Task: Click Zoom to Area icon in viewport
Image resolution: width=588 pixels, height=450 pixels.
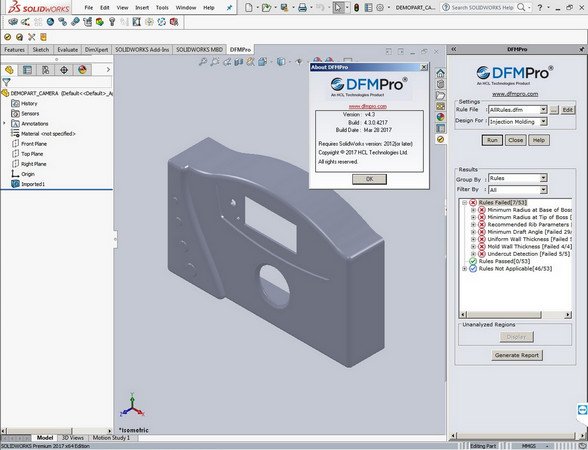Action: 215,62
